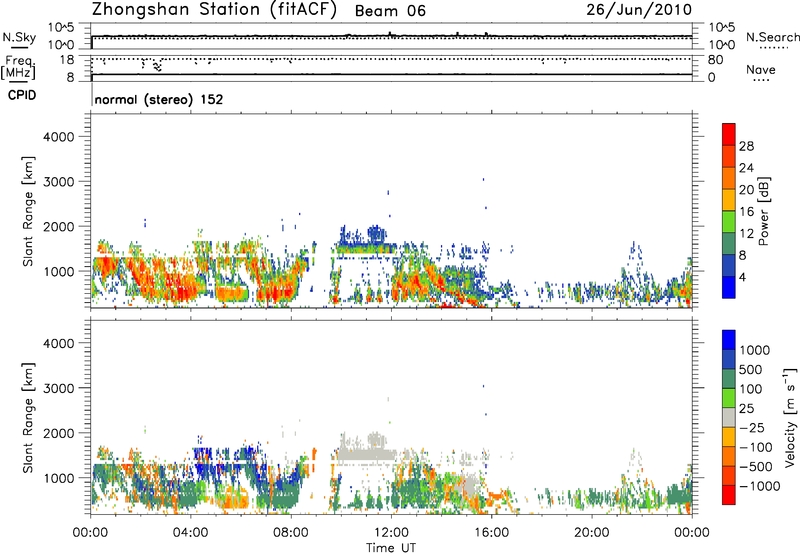800x554 pixels.
Task: Click the blue top segment of Velocity colorbar
Action: (x=729, y=340)
